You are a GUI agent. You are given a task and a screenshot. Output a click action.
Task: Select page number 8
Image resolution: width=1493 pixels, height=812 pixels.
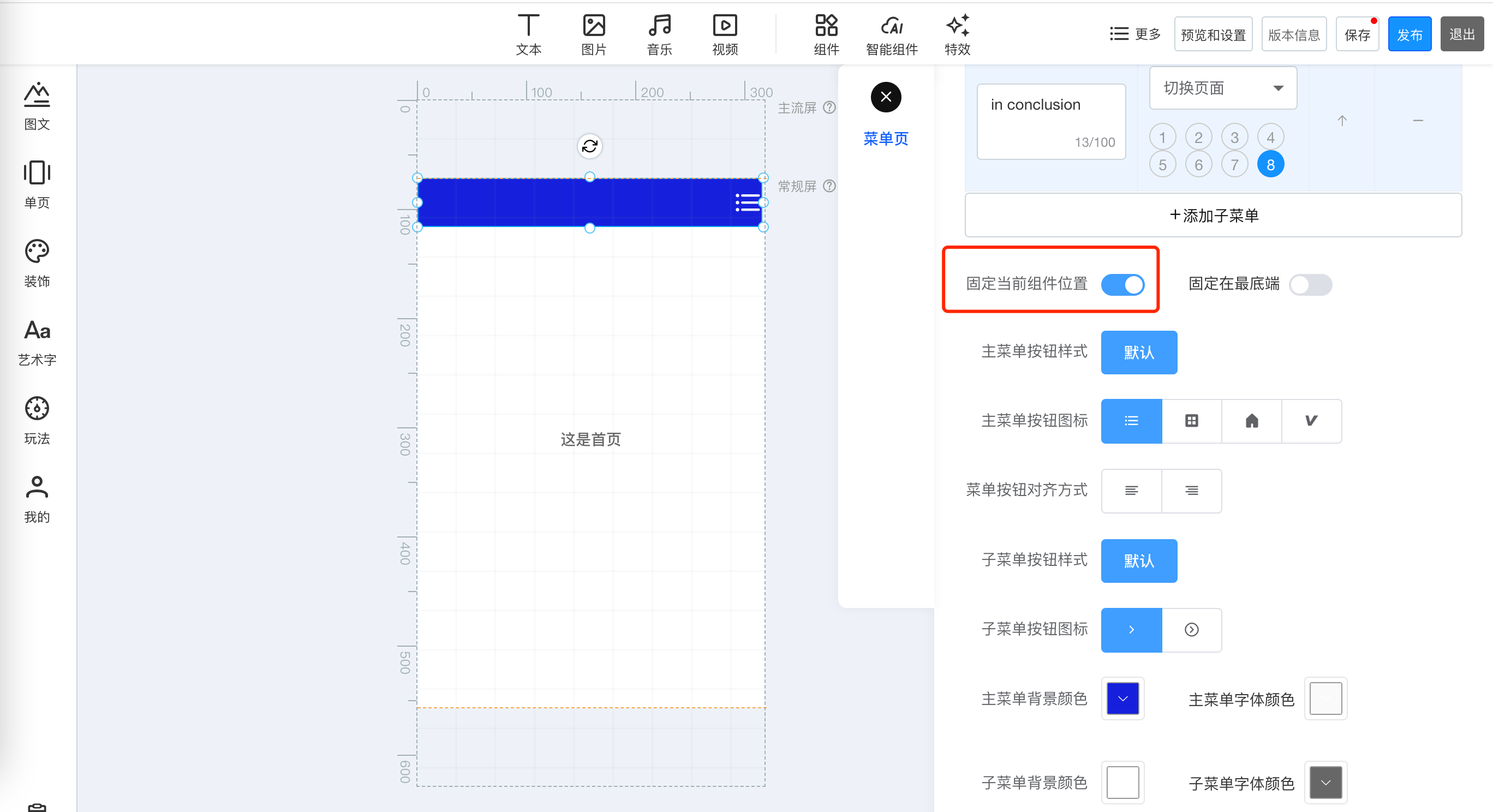click(x=1270, y=165)
